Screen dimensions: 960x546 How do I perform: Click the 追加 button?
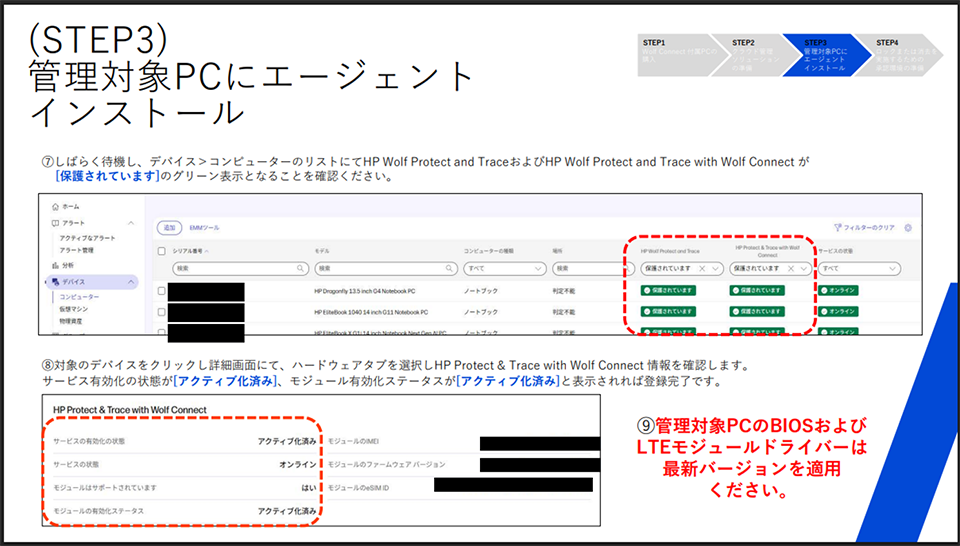click(170, 228)
